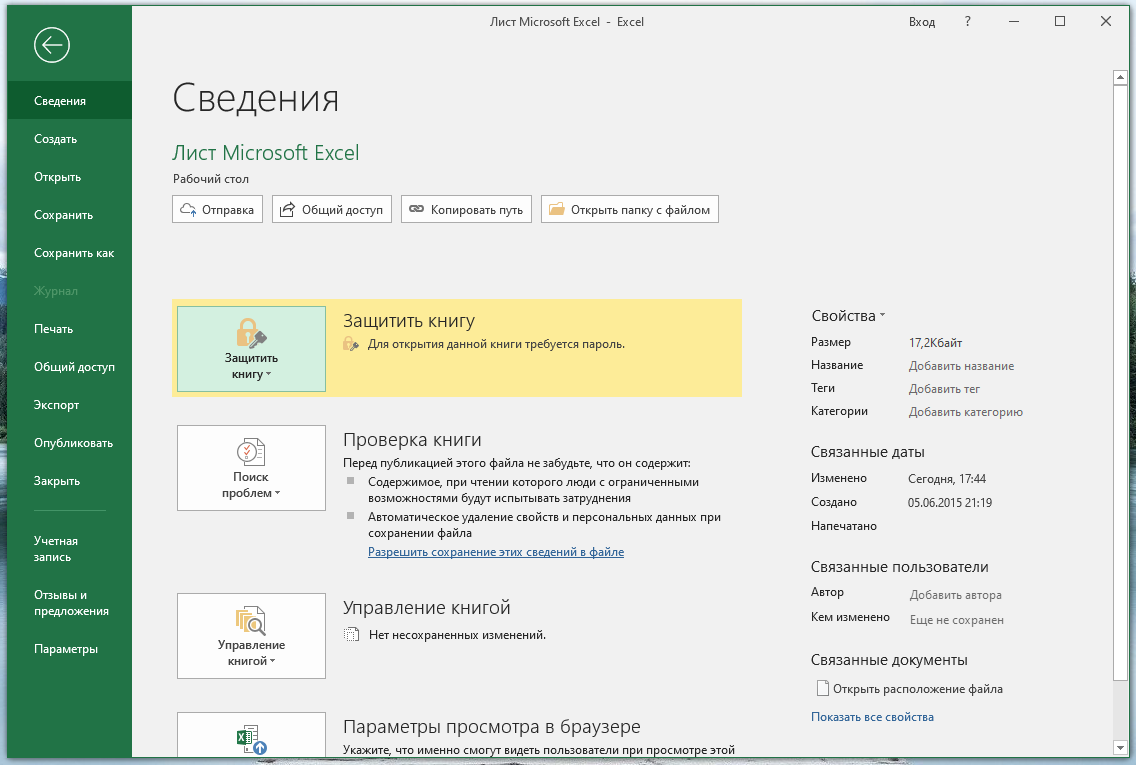Click the Вход sign-in link
Viewport: 1136px width, 765px height.
pyautogui.click(x=922, y=22)
